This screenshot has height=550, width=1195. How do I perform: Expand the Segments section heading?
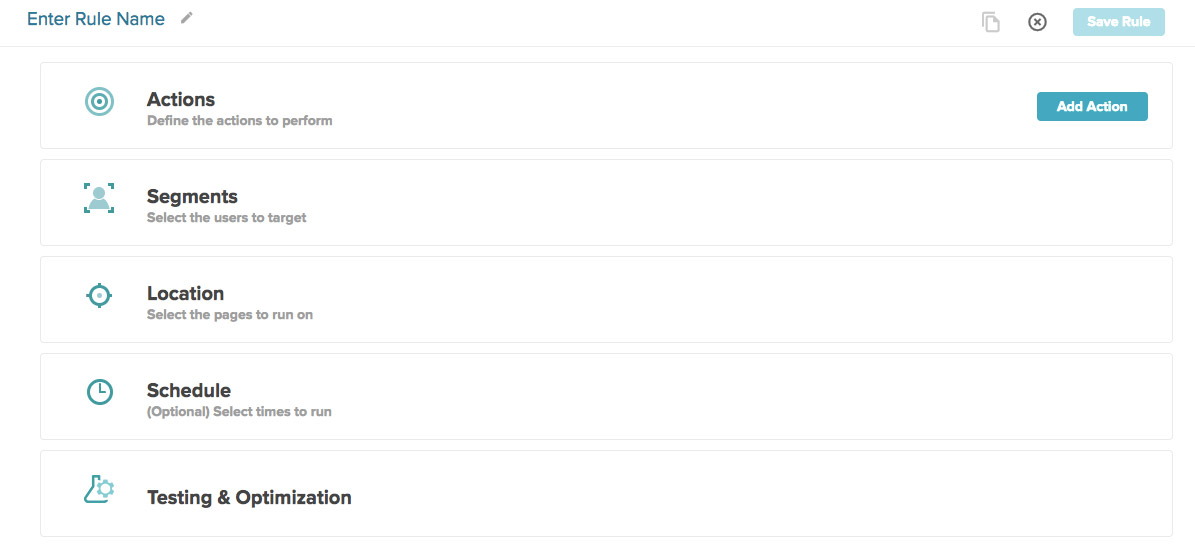pos(192,197)
